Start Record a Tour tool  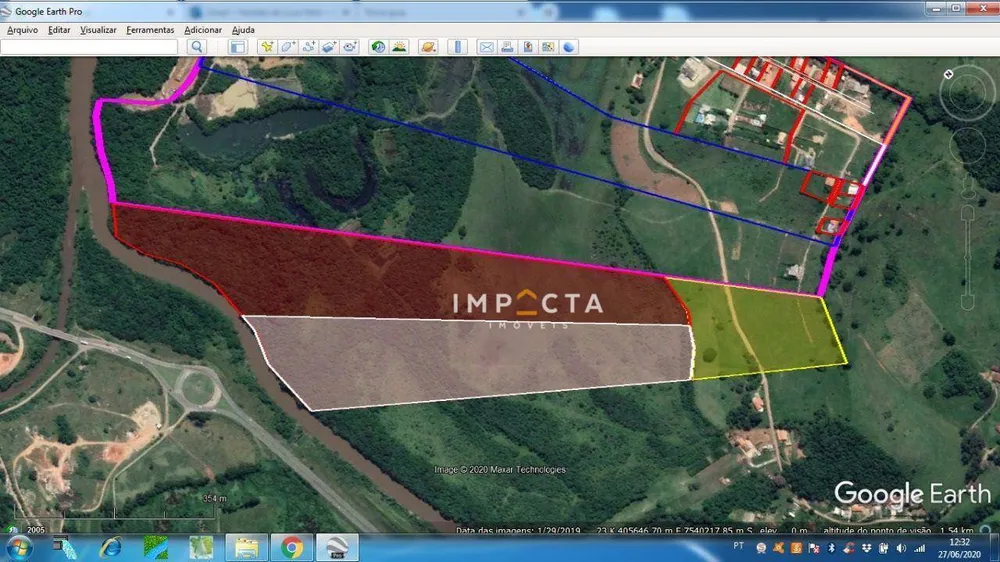point(350,47)
